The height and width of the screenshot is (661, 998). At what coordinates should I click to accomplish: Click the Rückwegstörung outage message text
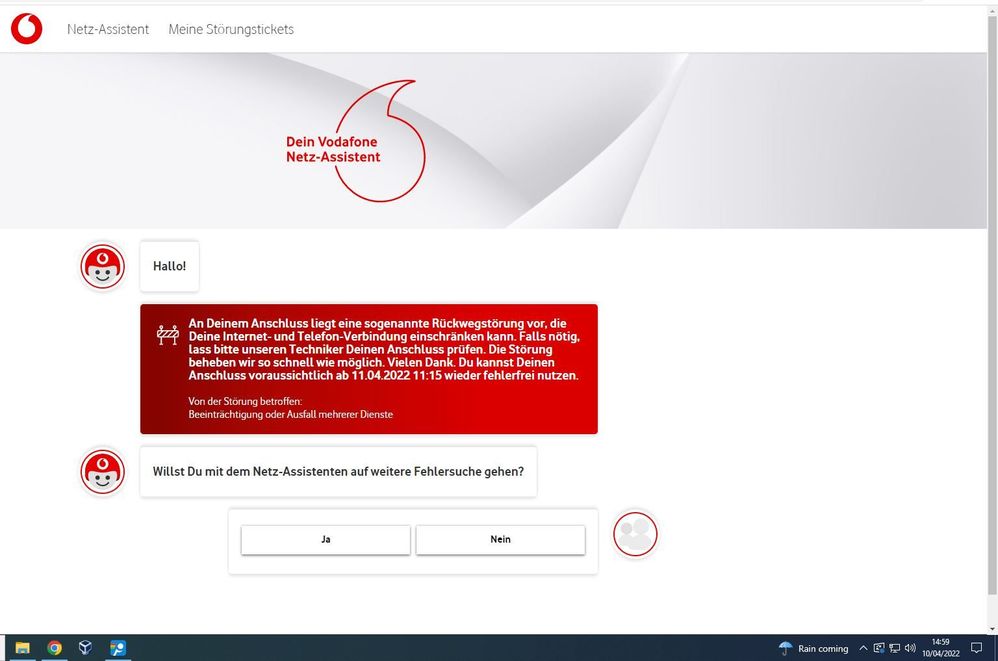(x=384, y=349)
